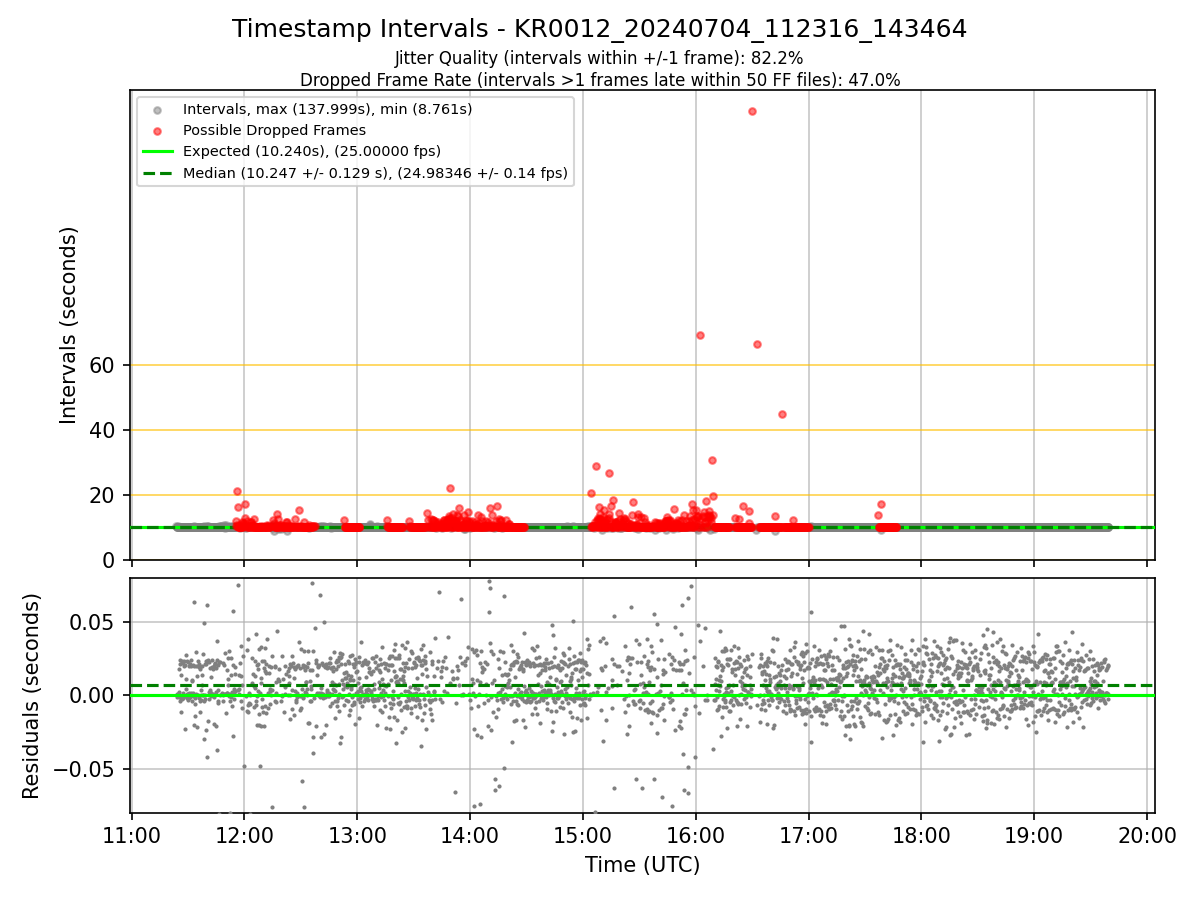Click the x-axis tick label '20:00'
Viewport: 1200px width, 900px height.
coord(1147,836)
